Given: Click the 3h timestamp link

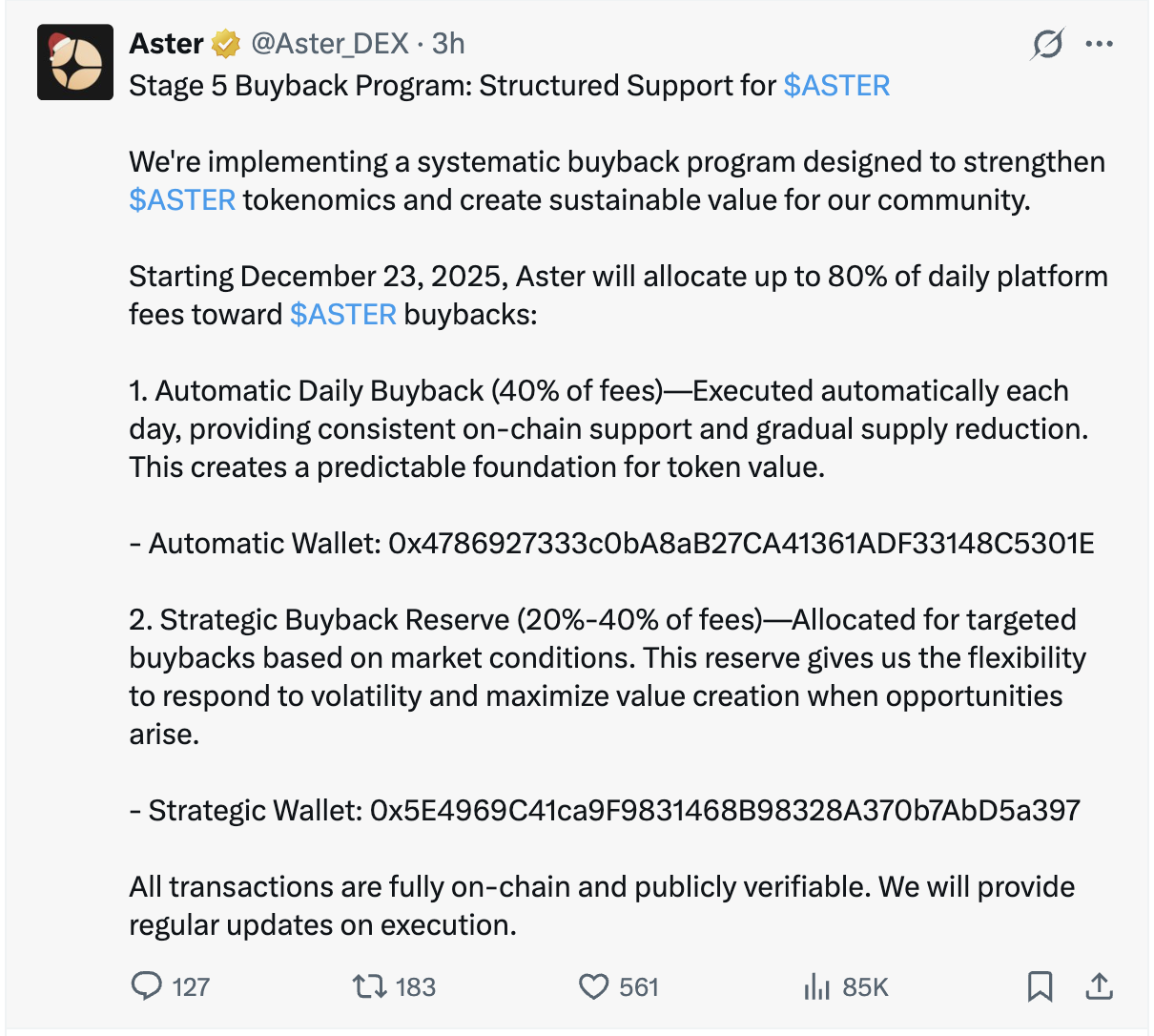Looking at the screenshot, I should [448, 44].
